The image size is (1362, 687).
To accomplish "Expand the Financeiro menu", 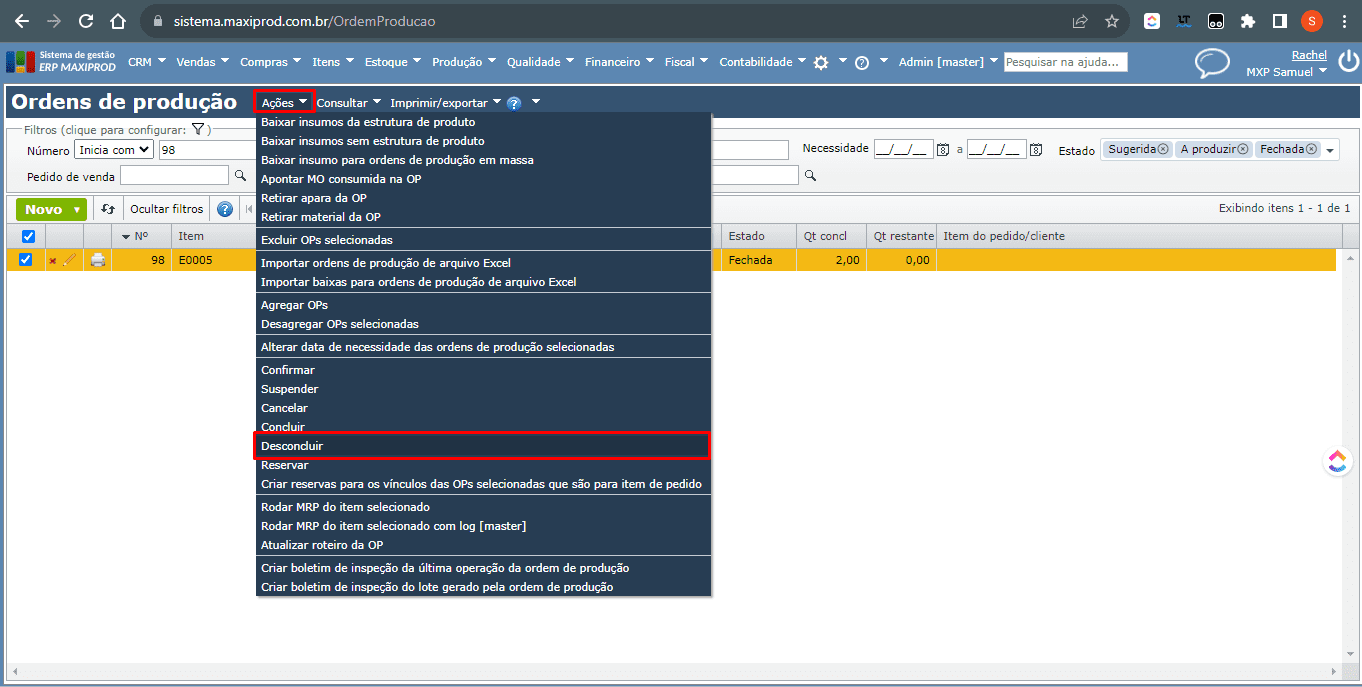I will (618, 62).
